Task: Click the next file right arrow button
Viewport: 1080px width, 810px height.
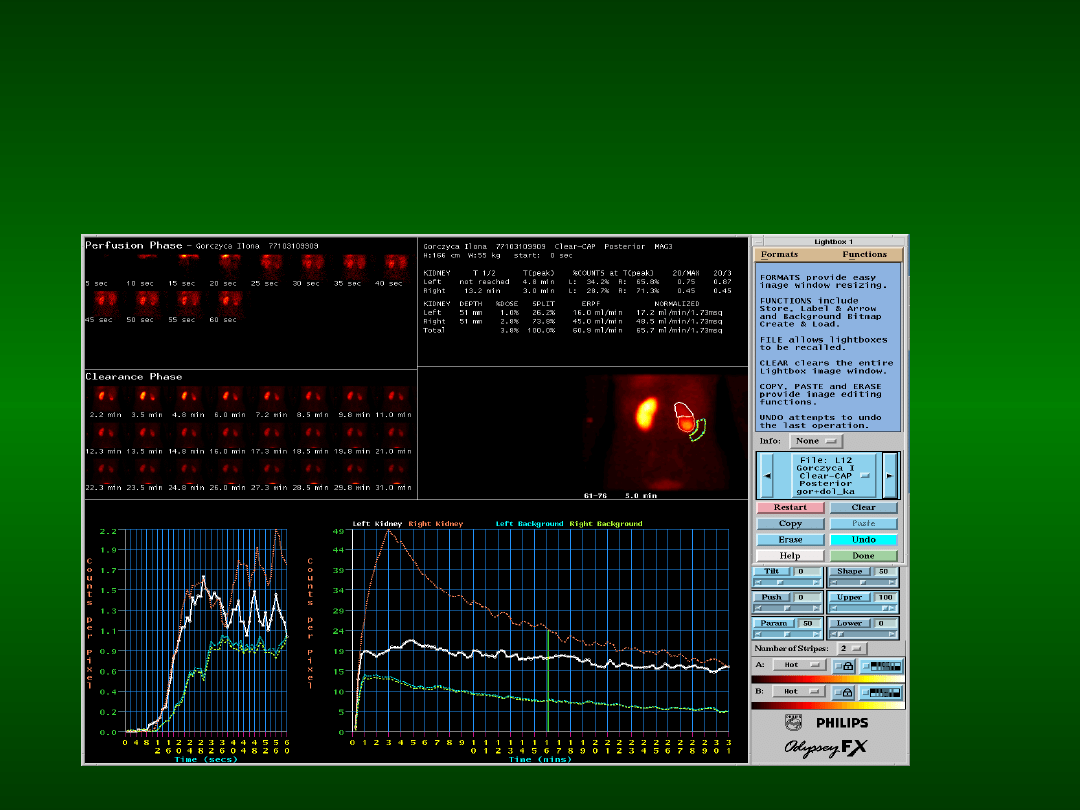Action: coord(890,475)
